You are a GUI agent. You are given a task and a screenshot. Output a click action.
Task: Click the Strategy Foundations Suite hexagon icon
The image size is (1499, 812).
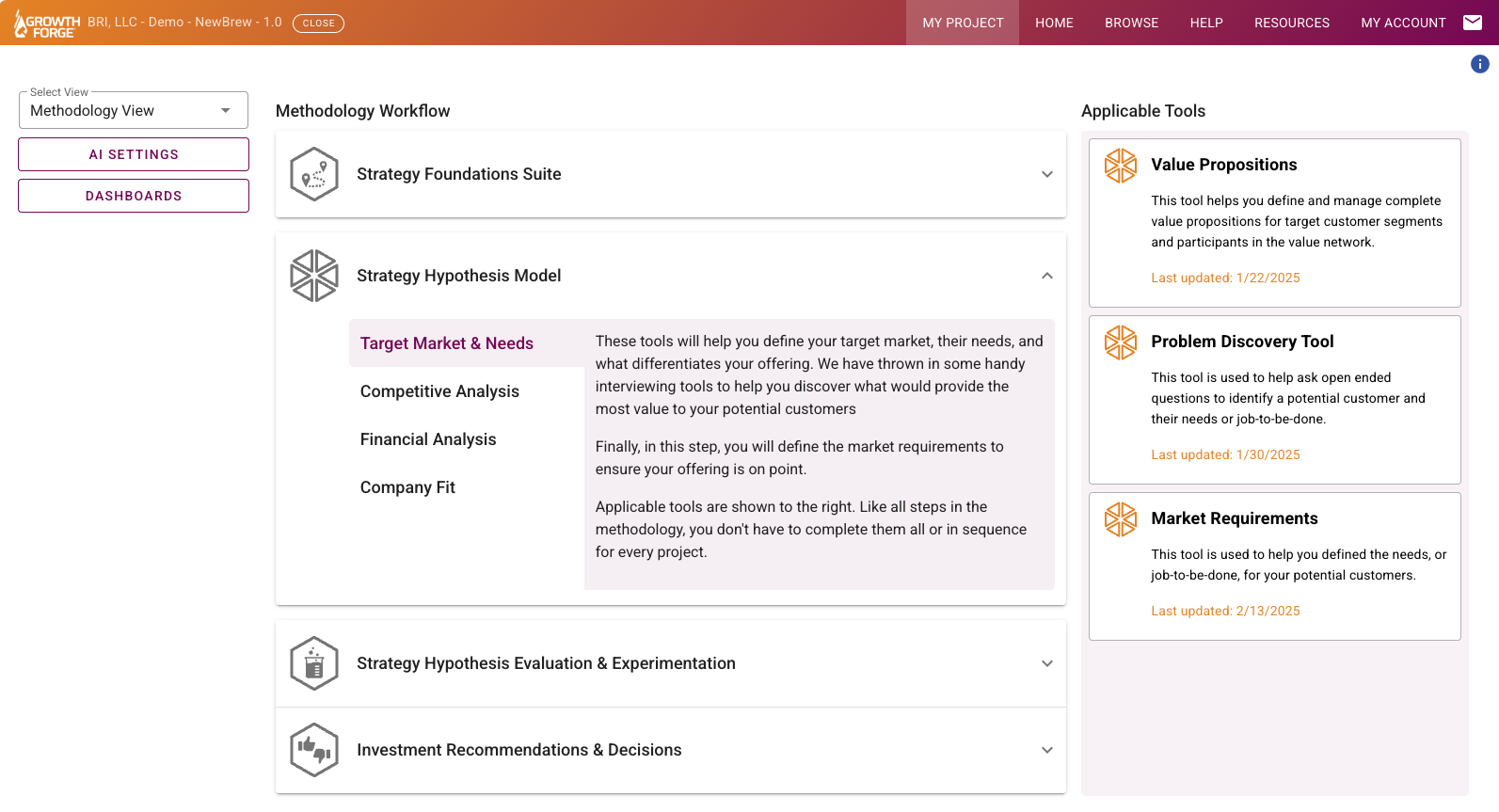click(314, 174)
